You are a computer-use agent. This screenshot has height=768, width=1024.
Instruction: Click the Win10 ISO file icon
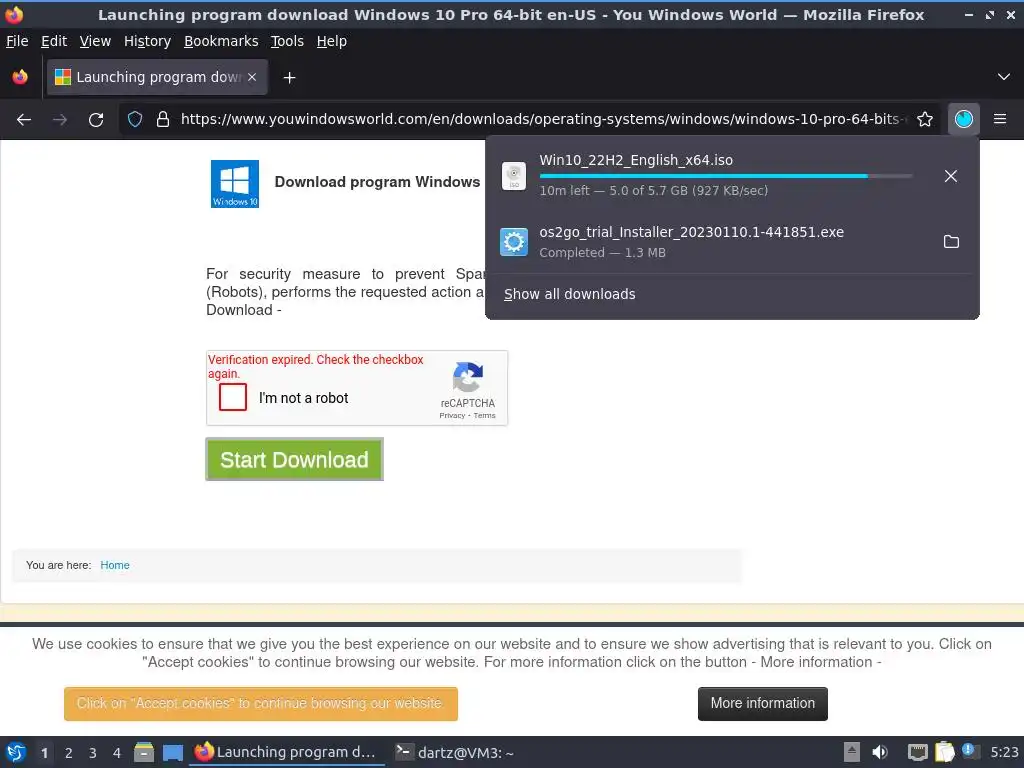click(x=514, y=176)
